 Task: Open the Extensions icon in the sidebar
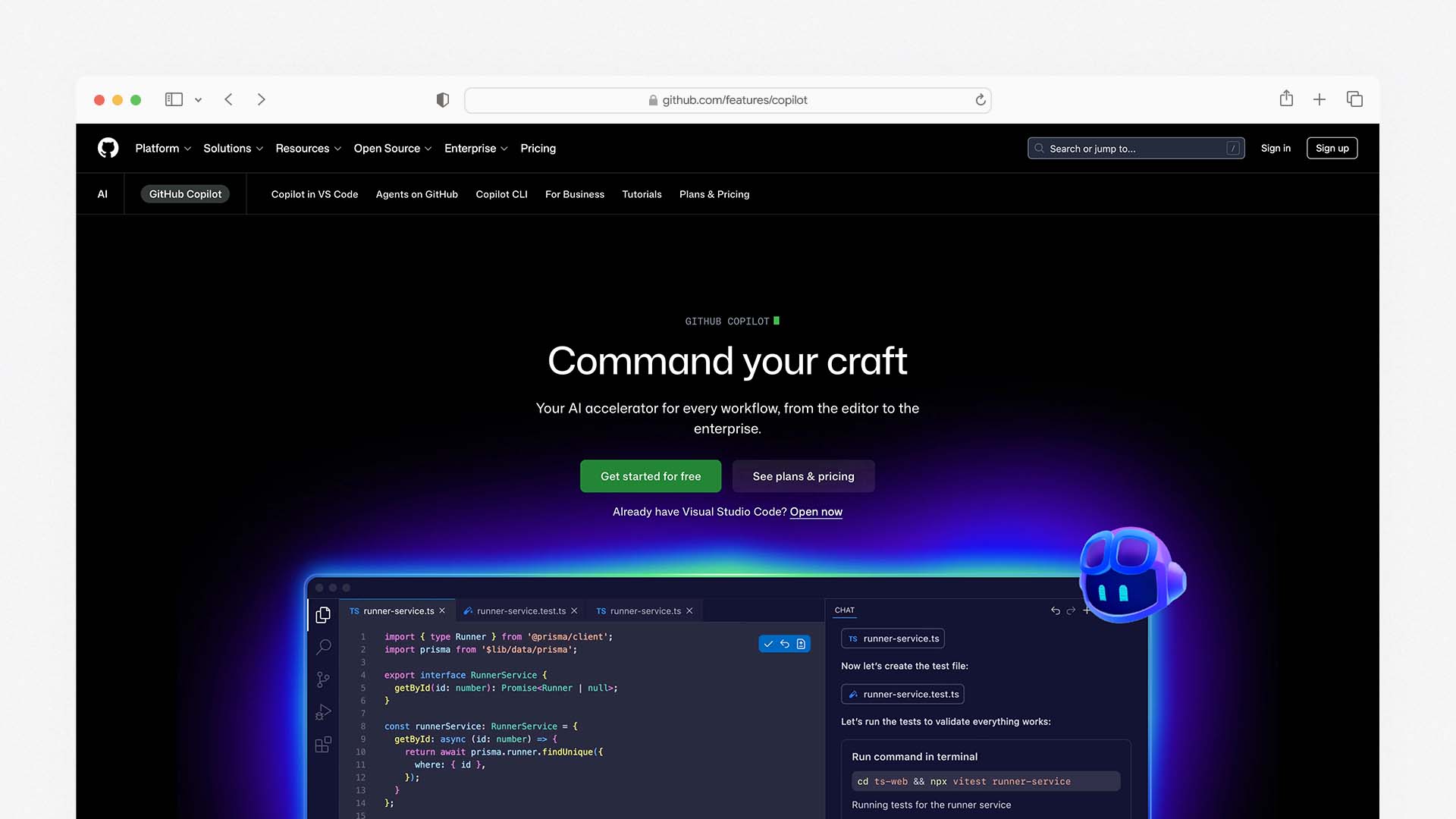coord(323,745)
